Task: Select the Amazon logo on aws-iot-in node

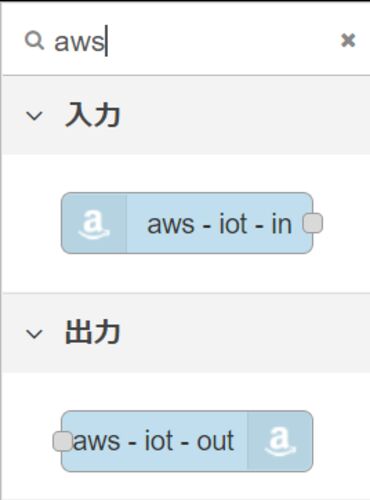Action: (94, 223)
